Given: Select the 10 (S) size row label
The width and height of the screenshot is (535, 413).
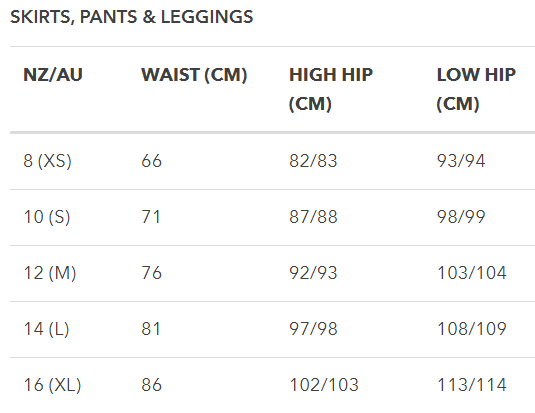Looking at the screenshot, I should pyautogui.click(x=47, y=217).
